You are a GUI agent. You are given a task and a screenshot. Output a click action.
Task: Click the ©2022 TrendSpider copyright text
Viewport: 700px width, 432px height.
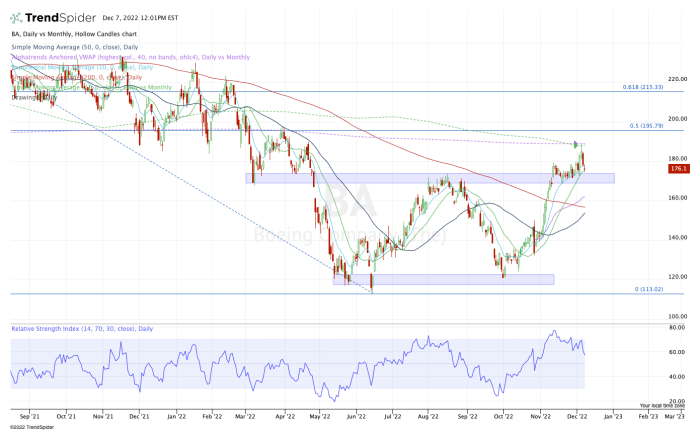(x=29, y=426)
